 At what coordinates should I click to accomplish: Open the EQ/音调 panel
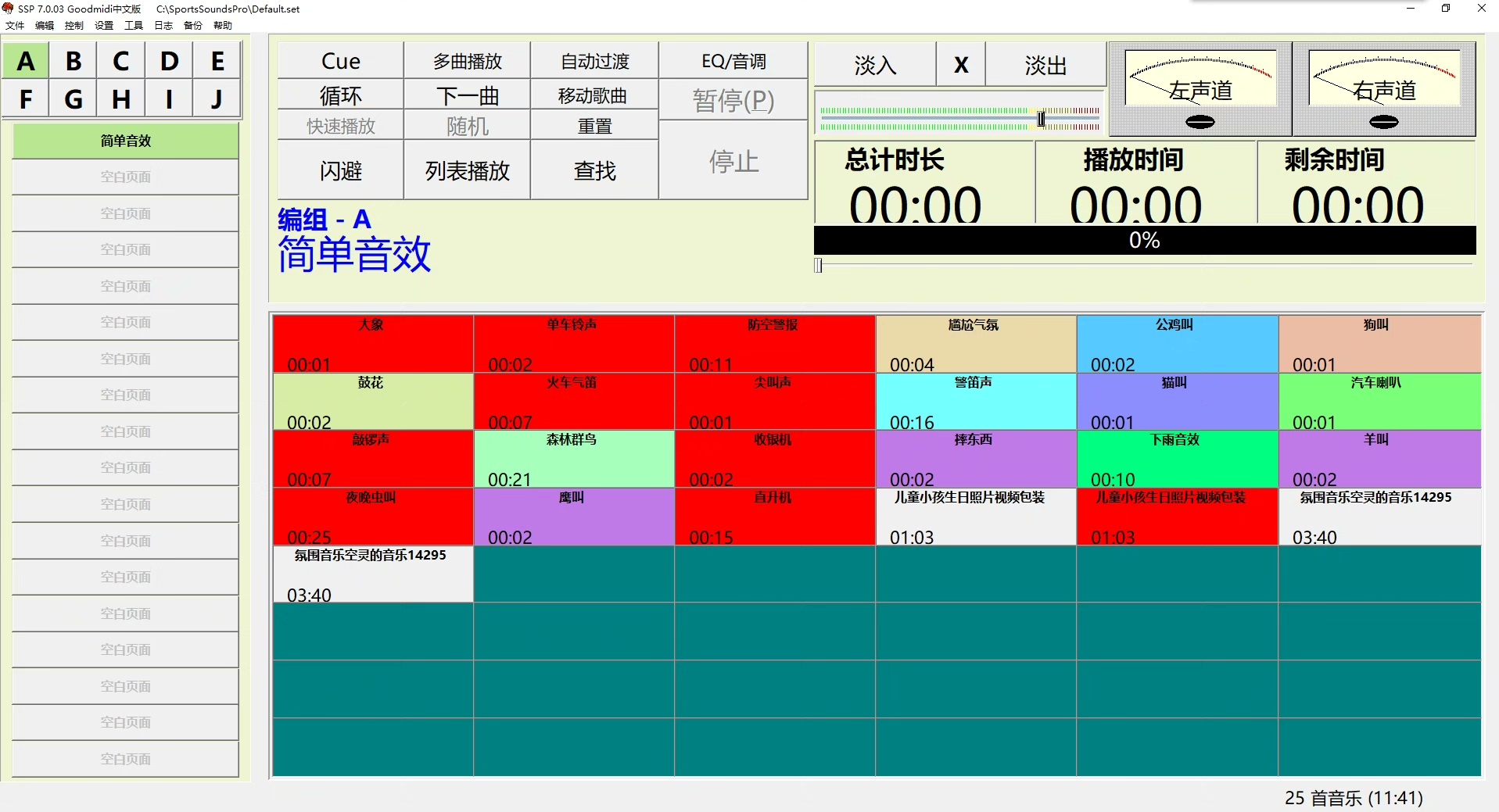click(x=733, y=61)
